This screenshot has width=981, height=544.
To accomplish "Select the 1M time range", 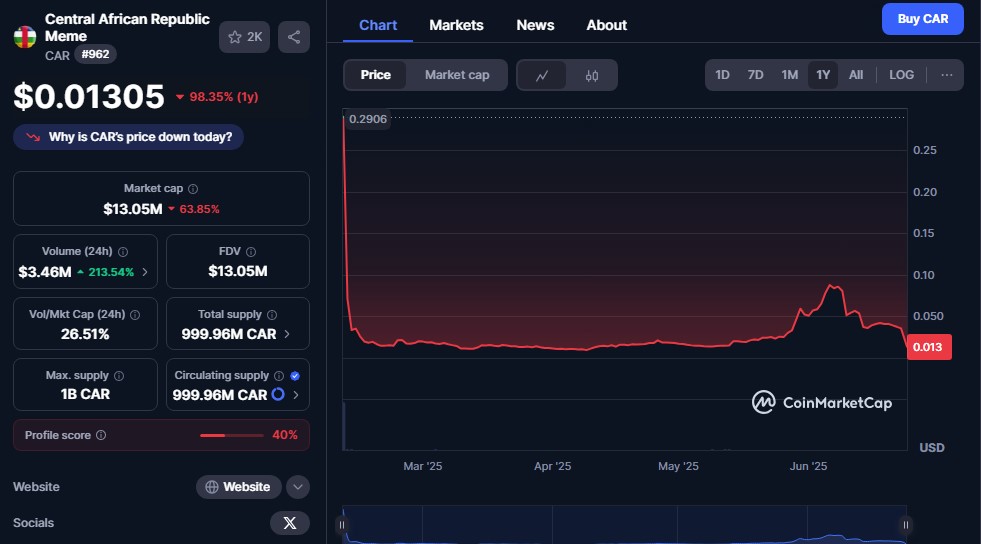I will [x=790, y=75].
